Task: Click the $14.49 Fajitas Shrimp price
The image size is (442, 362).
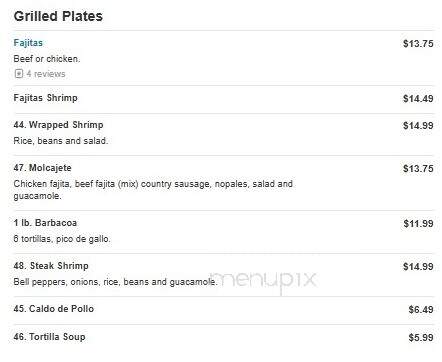Action: click(418, 99)
